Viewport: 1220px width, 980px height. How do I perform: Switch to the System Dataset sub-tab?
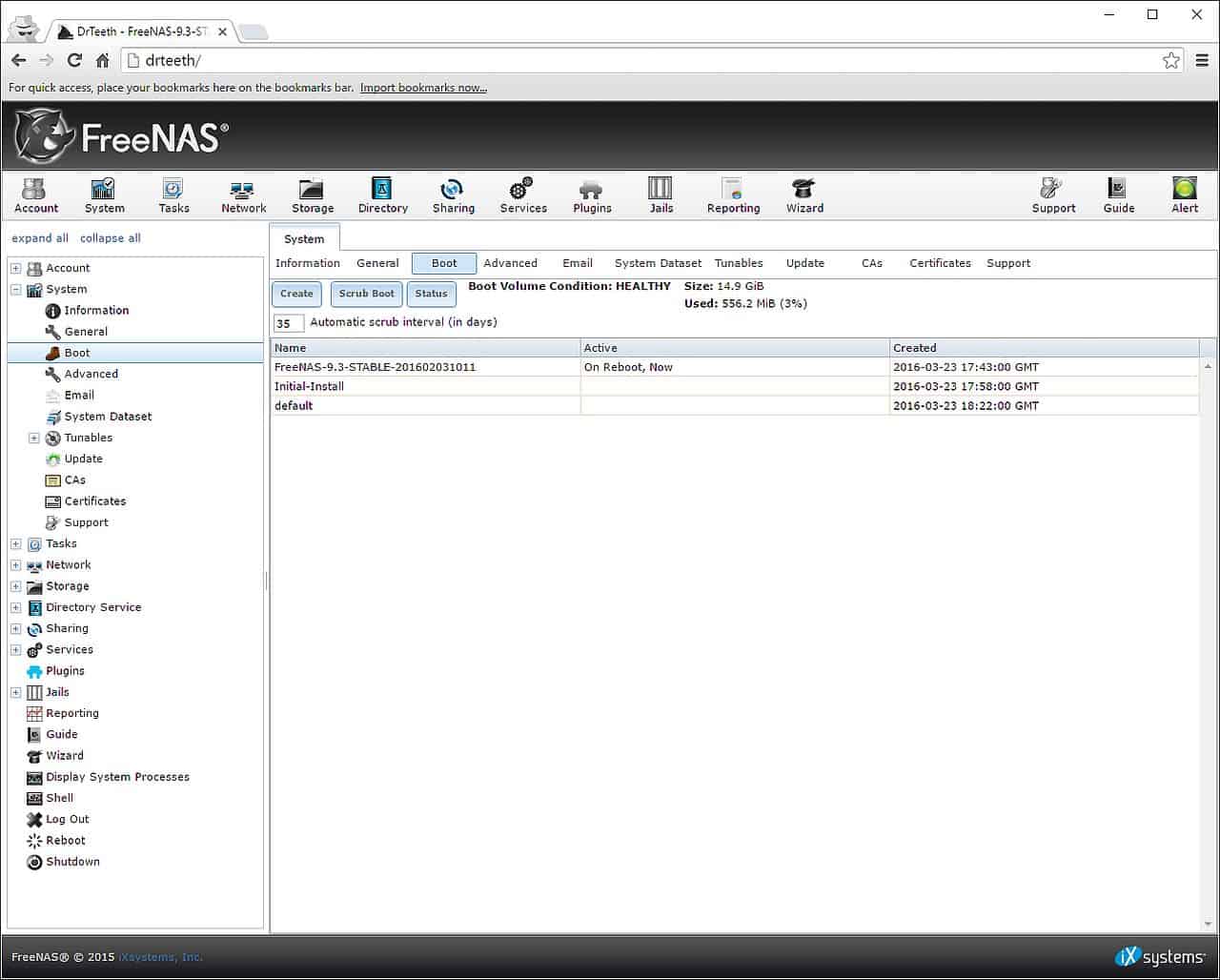[658, 263]
